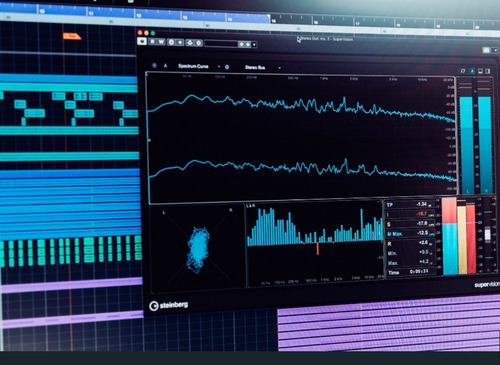Click the white slider handle beside loudness scale
Viewport: 500px width, 365px height.
(487, 234)
